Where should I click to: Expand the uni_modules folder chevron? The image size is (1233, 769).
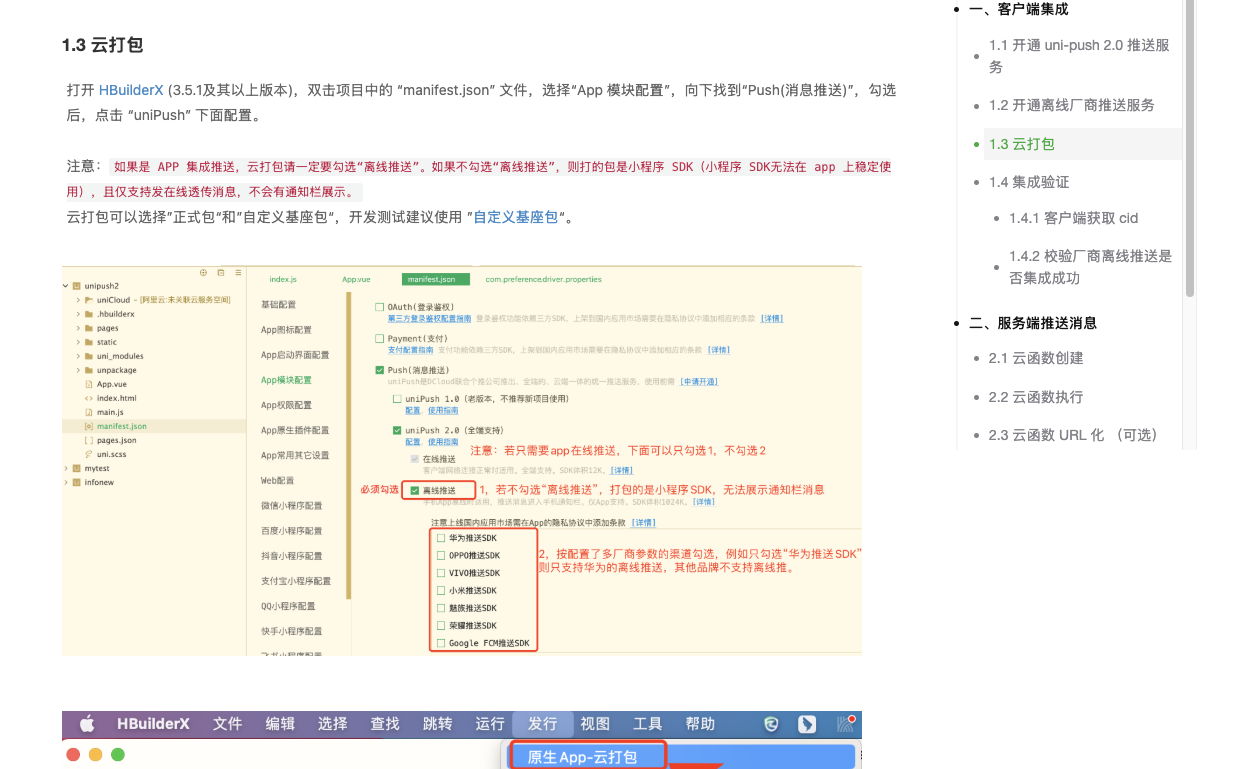[x=78, y=356]
